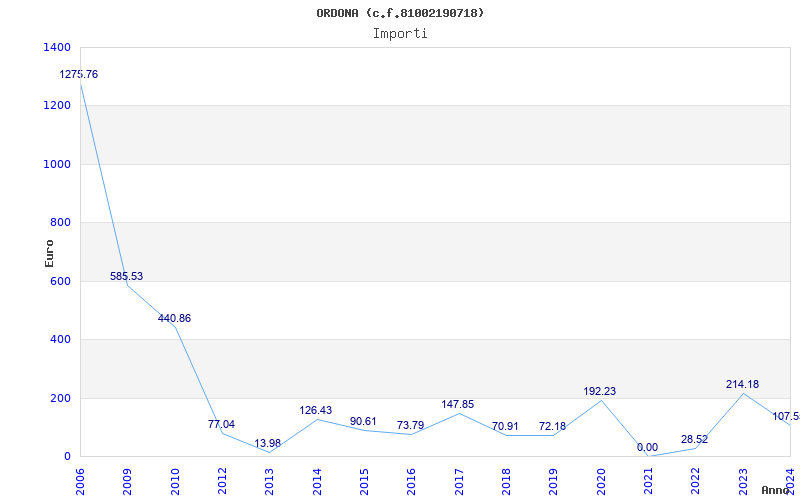Select year 2006 on the x-axis
This screenshot has height=500, width=800.
pyautogui.click(x=80, y=480)
